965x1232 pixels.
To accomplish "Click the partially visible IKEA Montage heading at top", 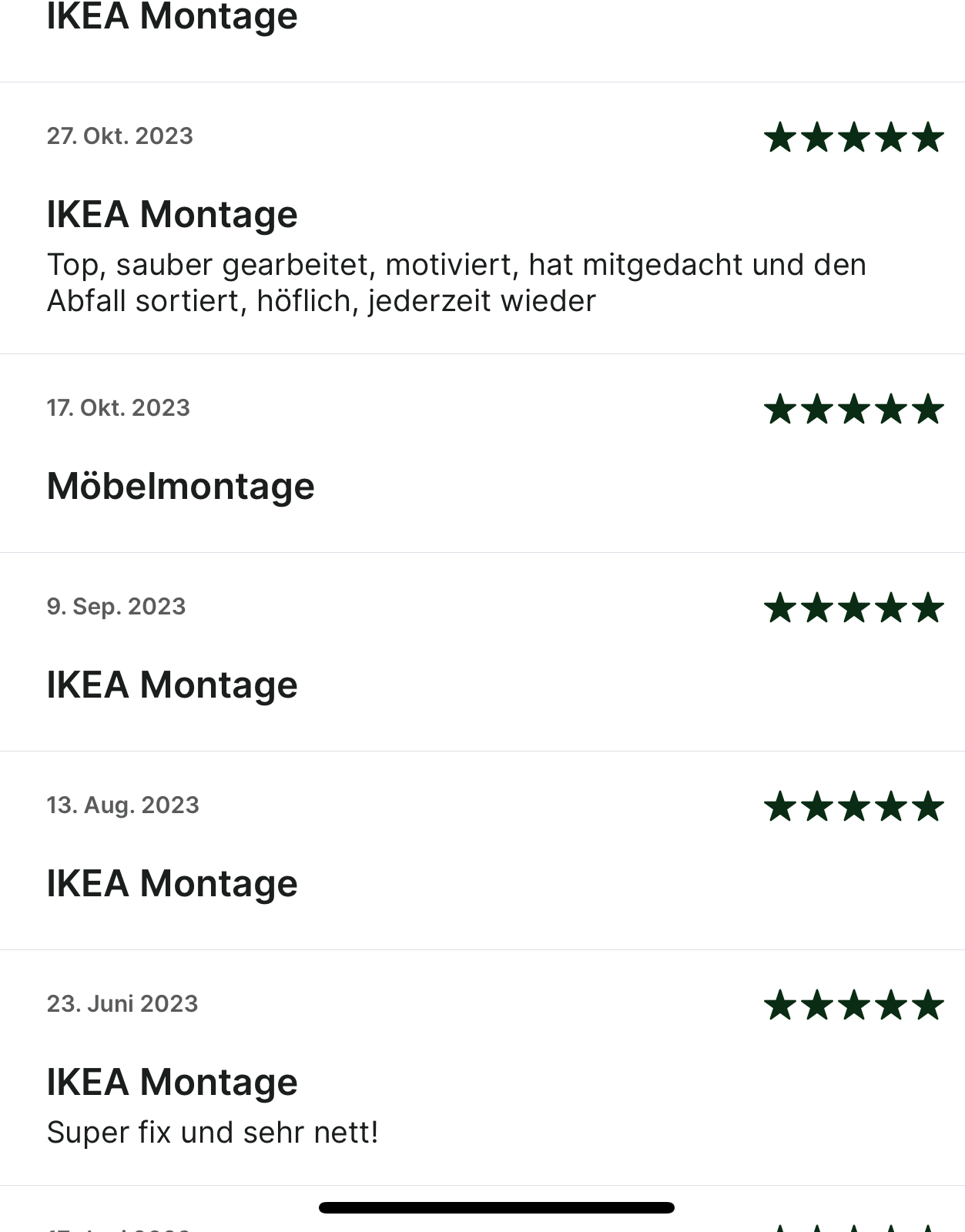I will pyautogui.click(x=172, y=17).
